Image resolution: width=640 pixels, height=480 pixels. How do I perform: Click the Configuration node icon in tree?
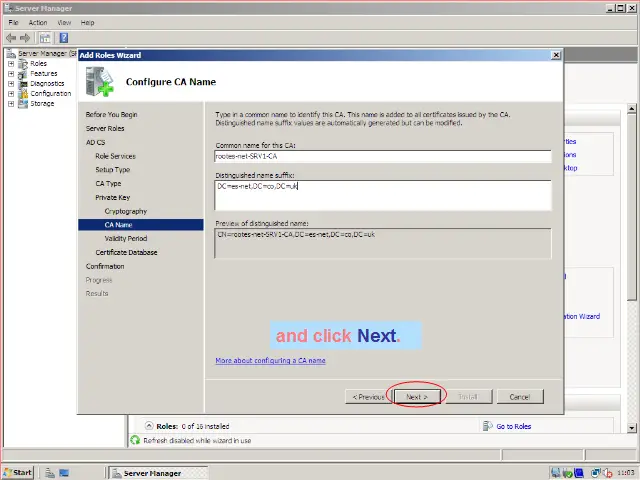(23, 93)
